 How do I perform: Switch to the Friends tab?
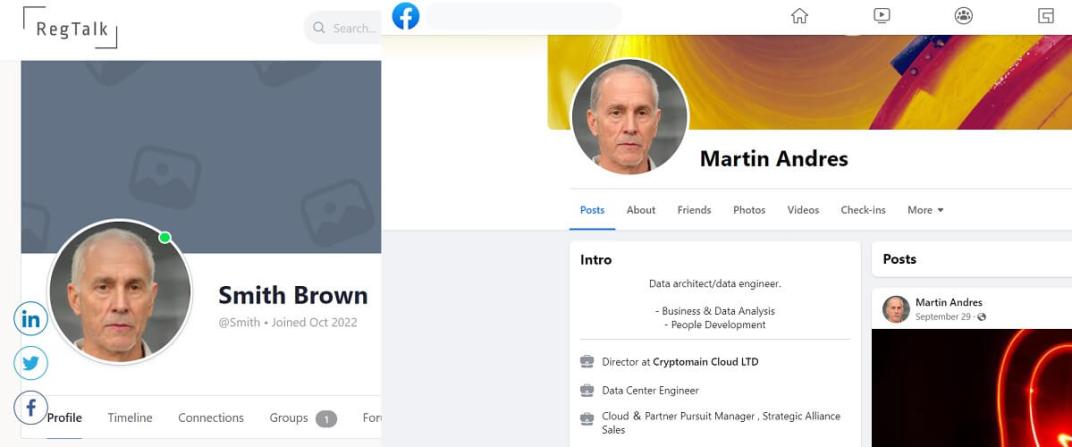click(694, 210)
